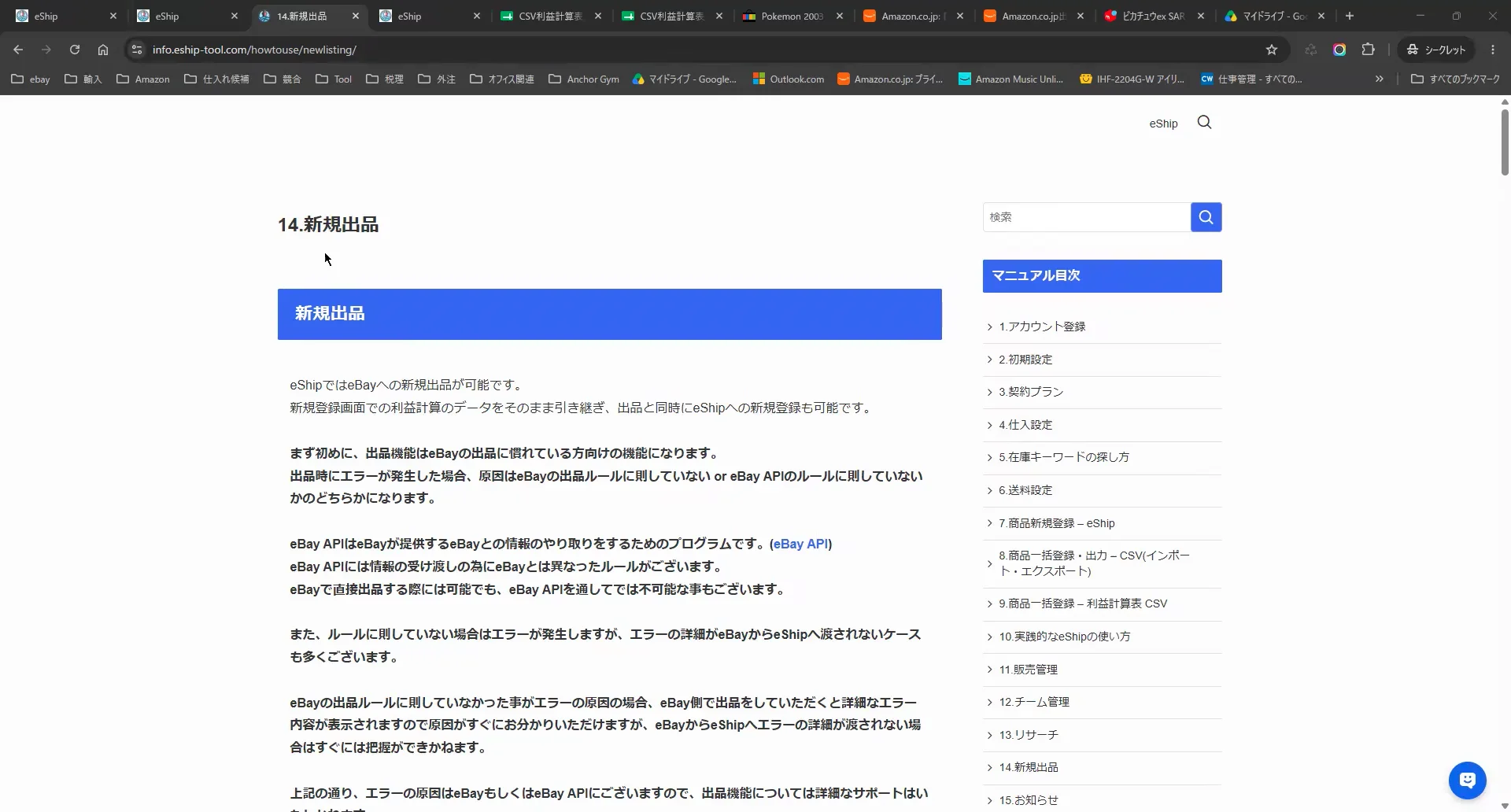The width and height of the screenshot is (1511, 812).
Task: Click the eShip header link
Action: tap(1163, 124)
